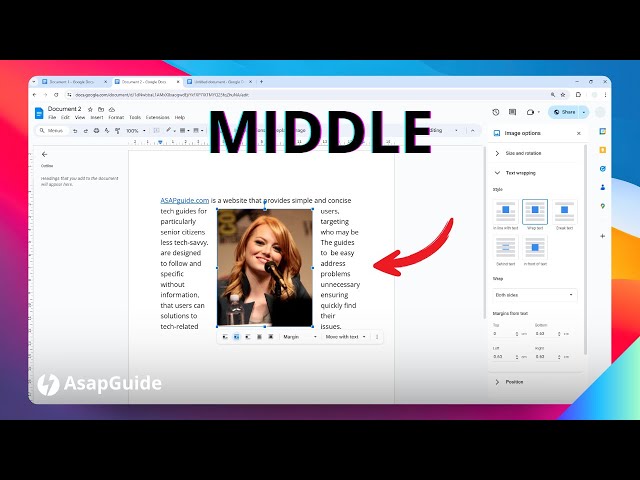Select the paint format tool
The height and width of the screenshot is (480, 640).
(x=118, y=131)
